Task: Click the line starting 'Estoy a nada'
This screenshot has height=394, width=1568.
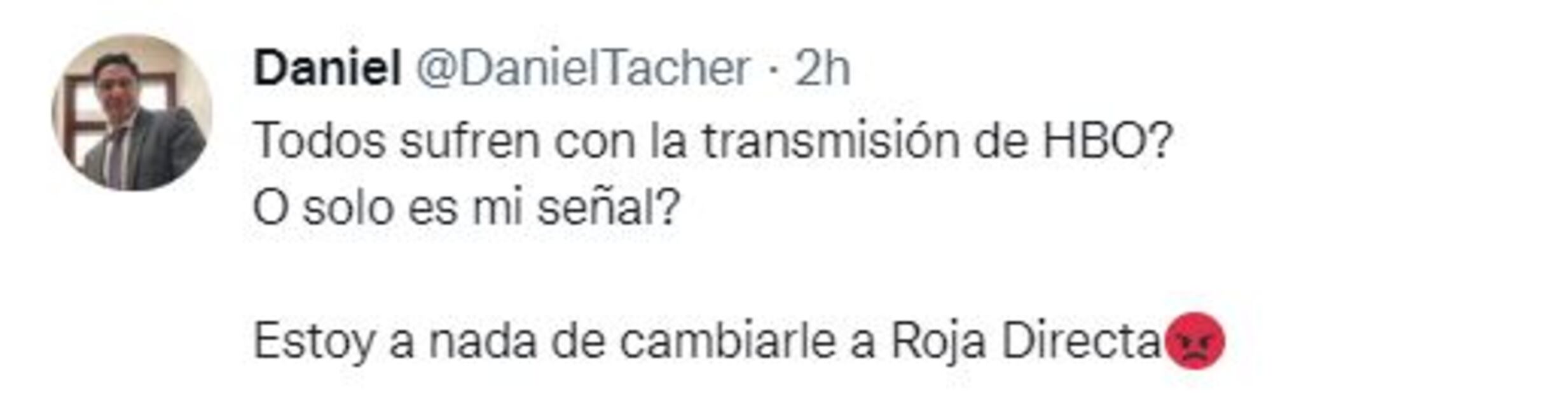Action: (739, 341)
